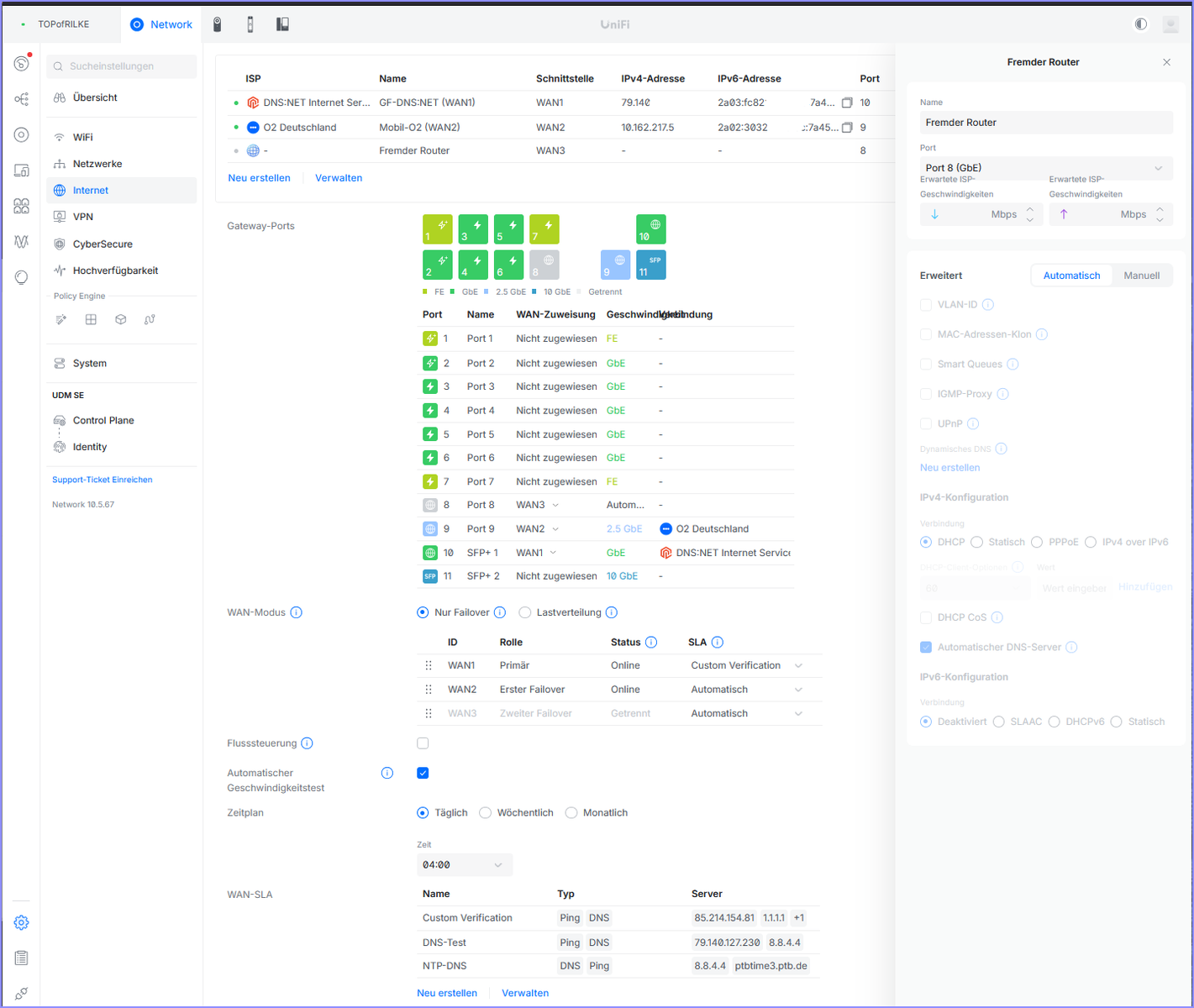Select Nur Failover radio button
Image resolution: width=1194 pixels, height=1008 pixels.
point(423,612)
